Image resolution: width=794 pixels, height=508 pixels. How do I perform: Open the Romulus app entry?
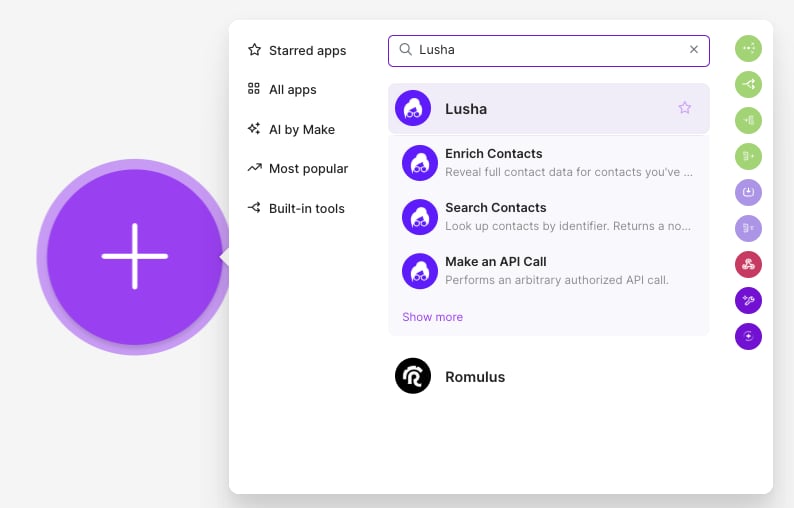549,376
